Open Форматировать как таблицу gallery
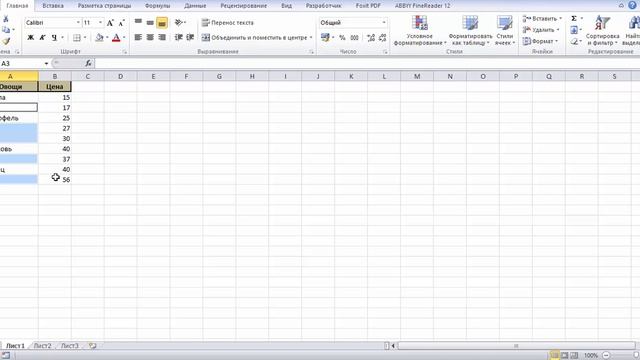 coord(470,30)
